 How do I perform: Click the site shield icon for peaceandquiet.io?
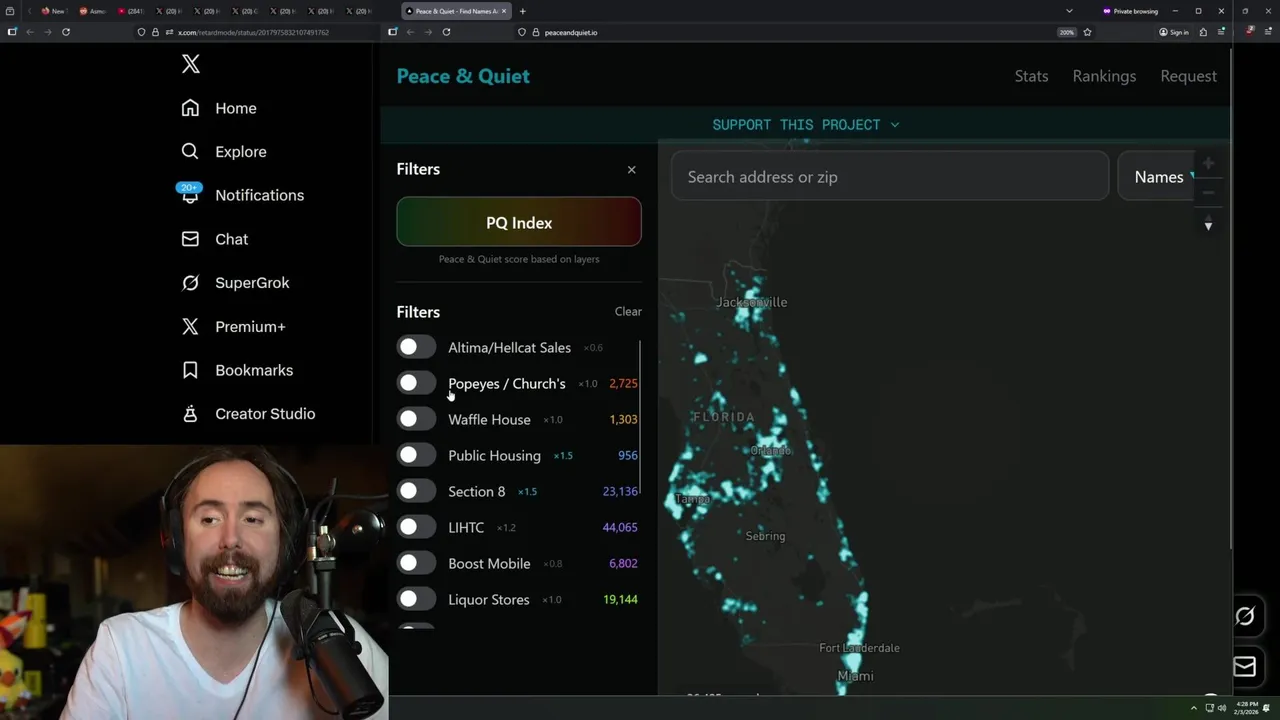[522, 32]
